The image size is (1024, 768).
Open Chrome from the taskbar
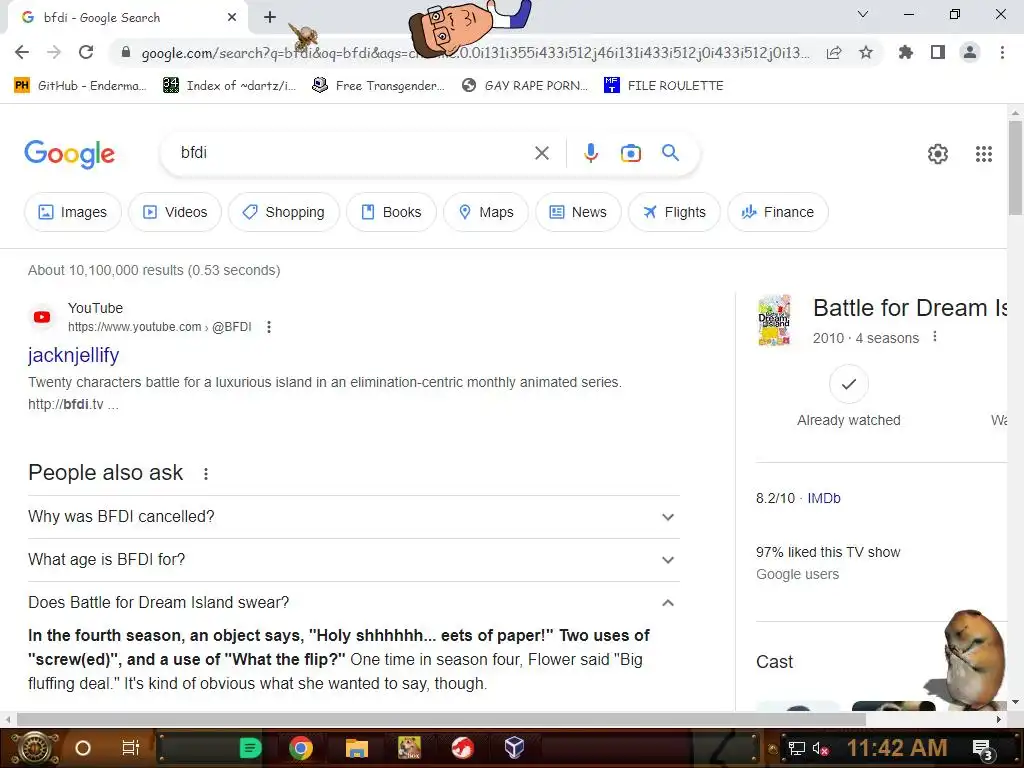click(x=301, y=748)
